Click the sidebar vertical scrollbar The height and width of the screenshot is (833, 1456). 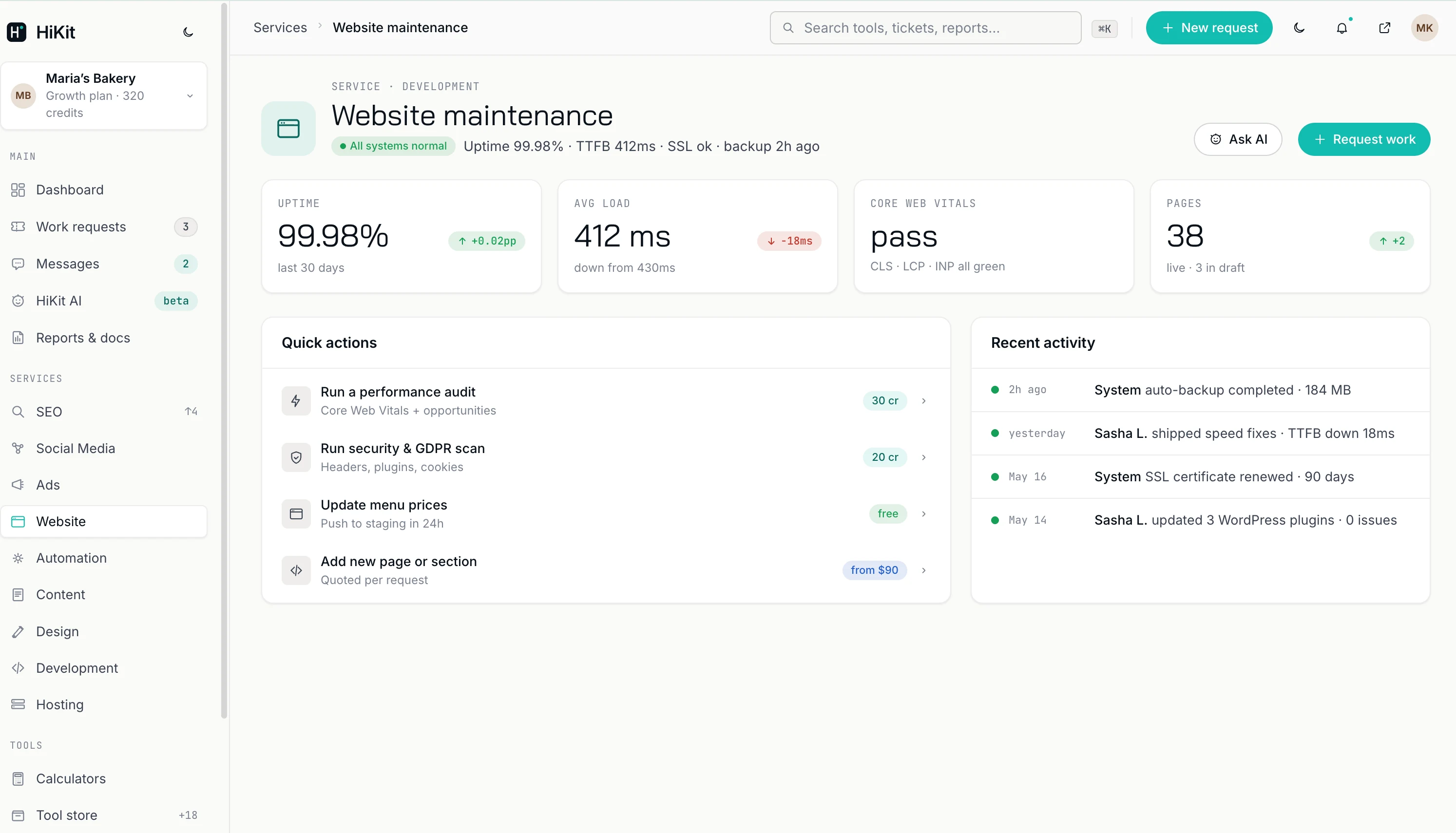click(224, 360)
